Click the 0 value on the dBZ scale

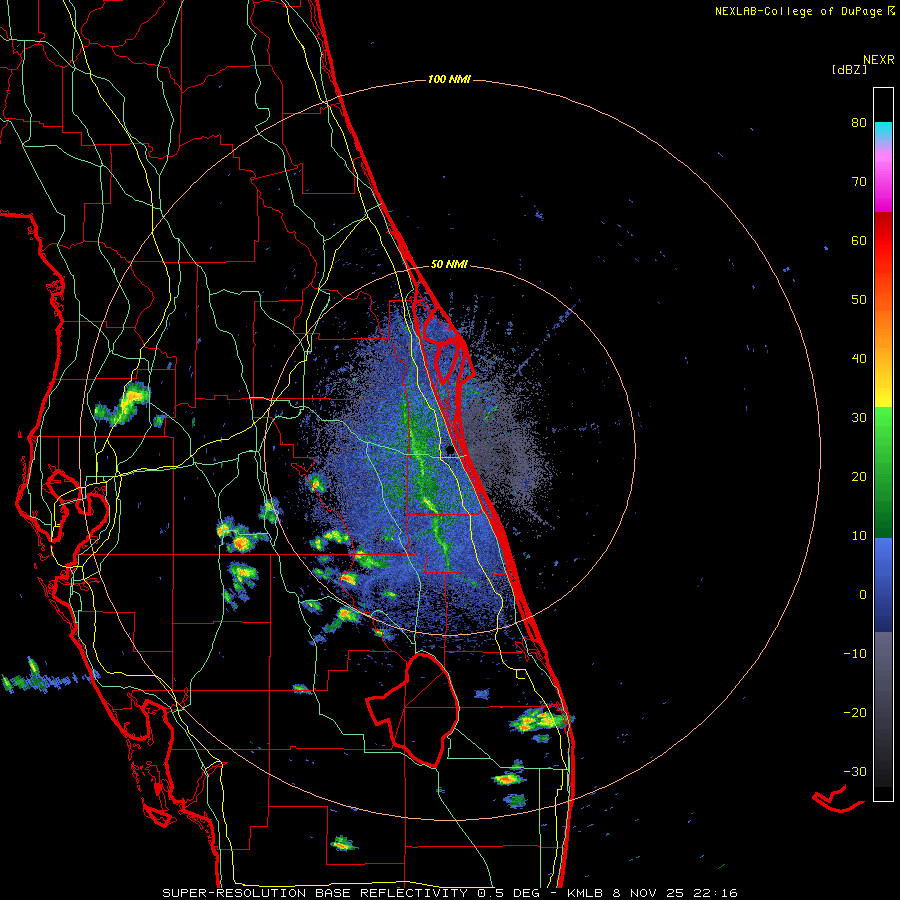point(863,595)
